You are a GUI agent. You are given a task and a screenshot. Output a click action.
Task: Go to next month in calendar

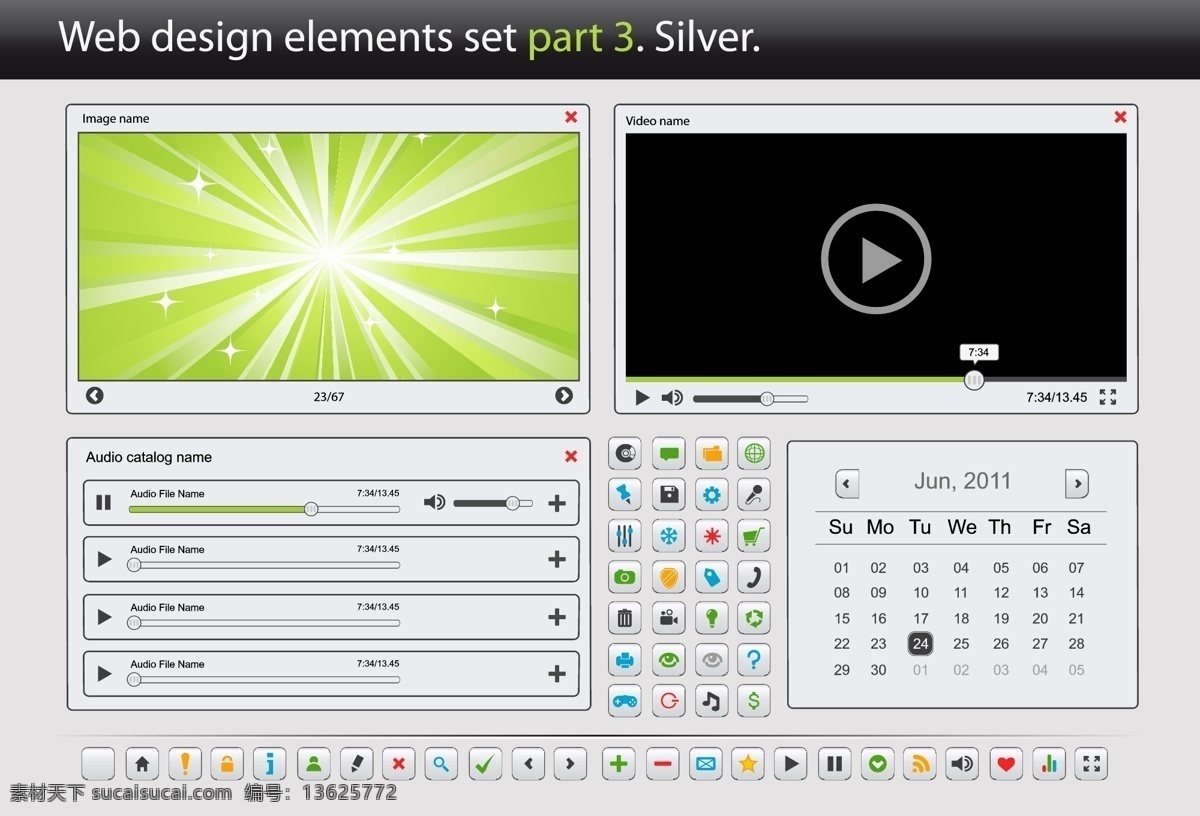pos(1077,484)
